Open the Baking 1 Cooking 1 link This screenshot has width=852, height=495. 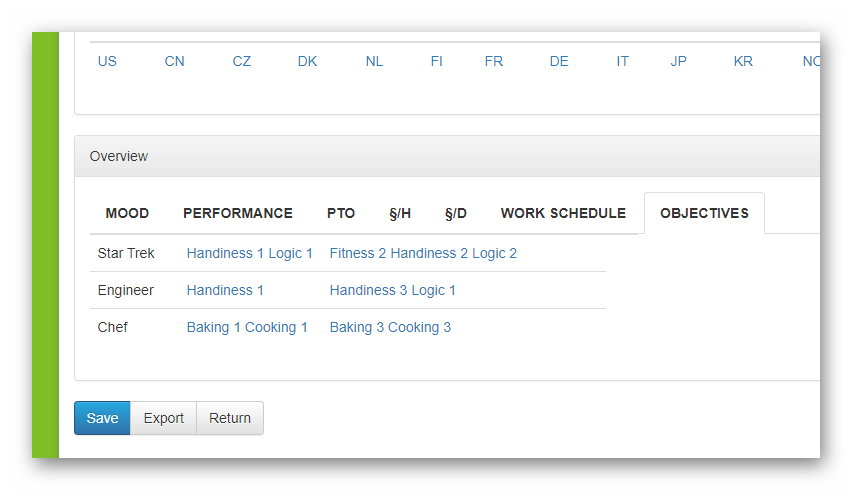pos(247,327)
